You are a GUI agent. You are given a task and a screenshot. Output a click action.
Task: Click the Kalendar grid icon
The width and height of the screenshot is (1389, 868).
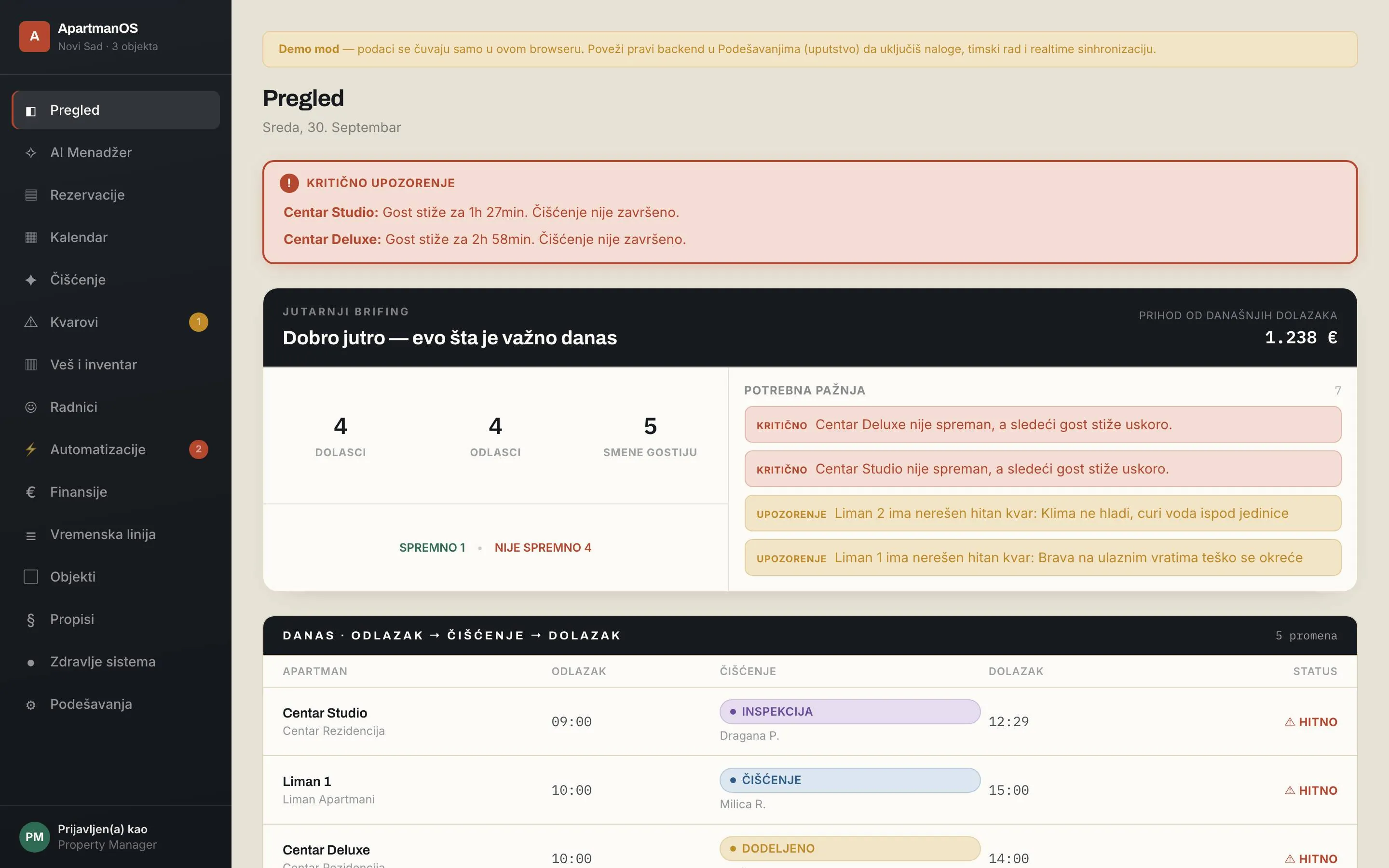tap(31, 238)
